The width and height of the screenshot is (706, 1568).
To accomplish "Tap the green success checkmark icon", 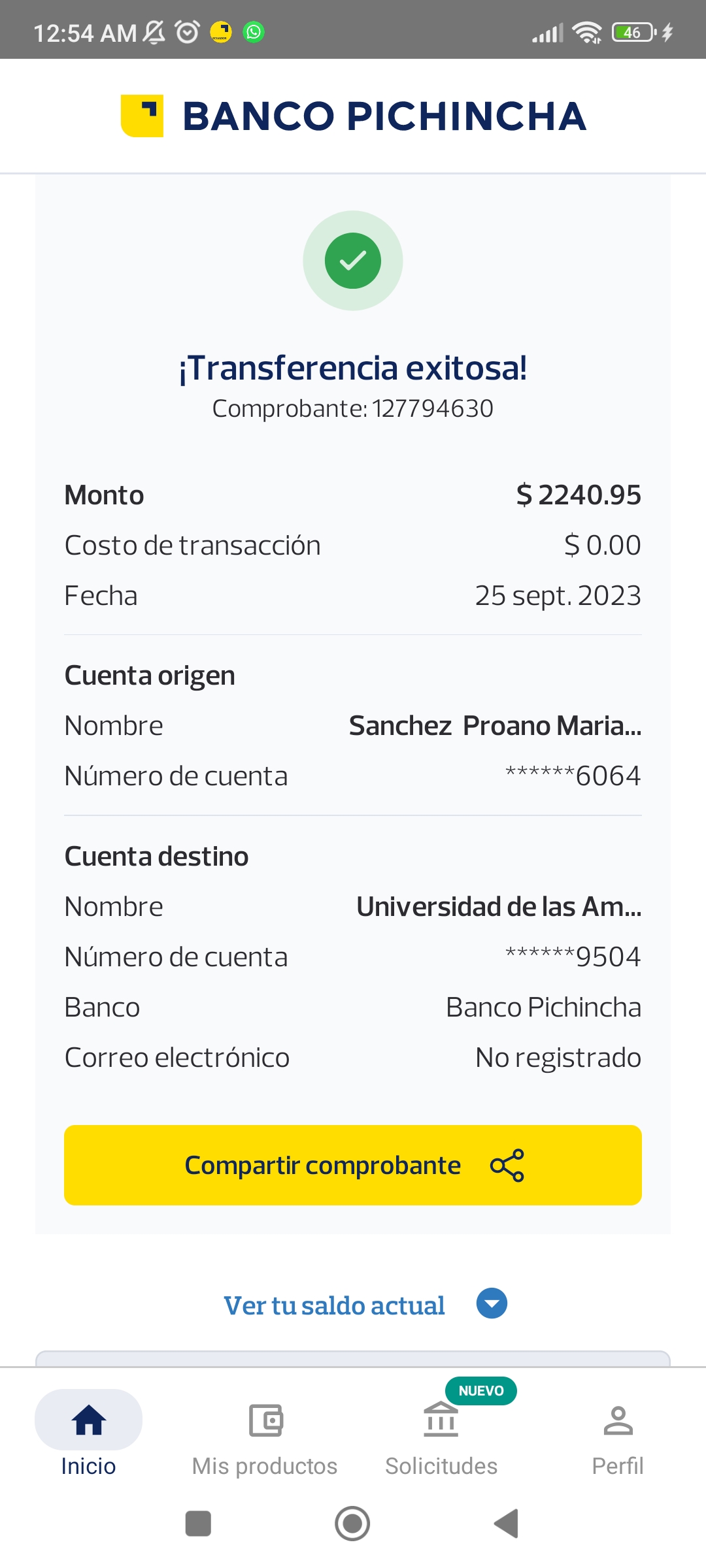I will pyautogui.click(x=353, y=261).
